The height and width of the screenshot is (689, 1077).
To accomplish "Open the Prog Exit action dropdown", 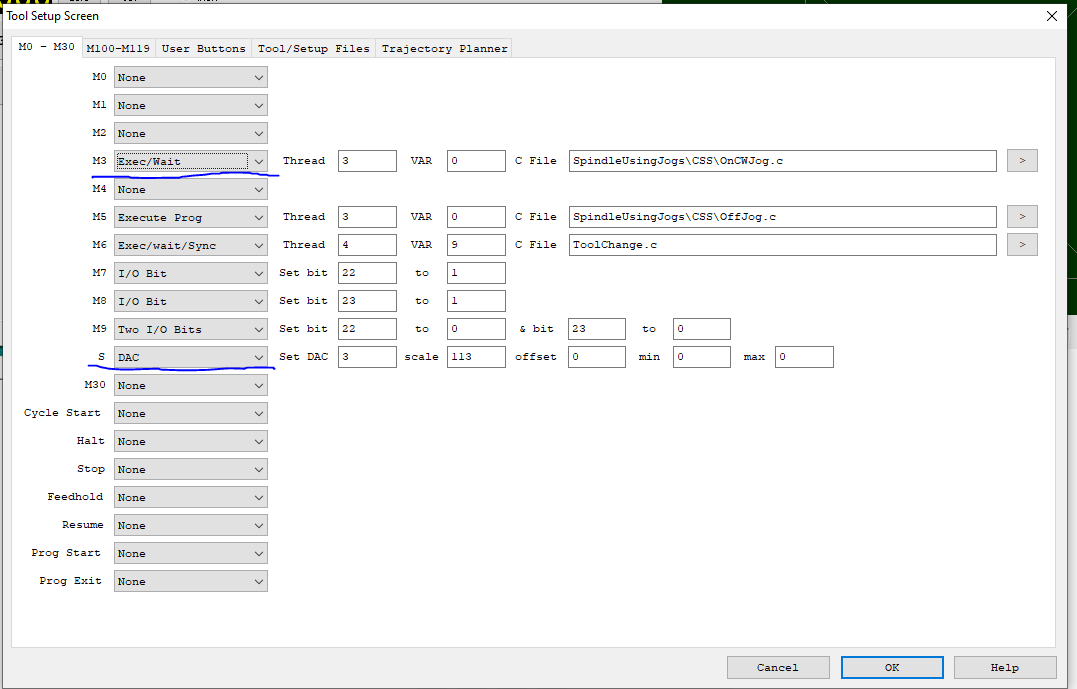I will 190,581.
